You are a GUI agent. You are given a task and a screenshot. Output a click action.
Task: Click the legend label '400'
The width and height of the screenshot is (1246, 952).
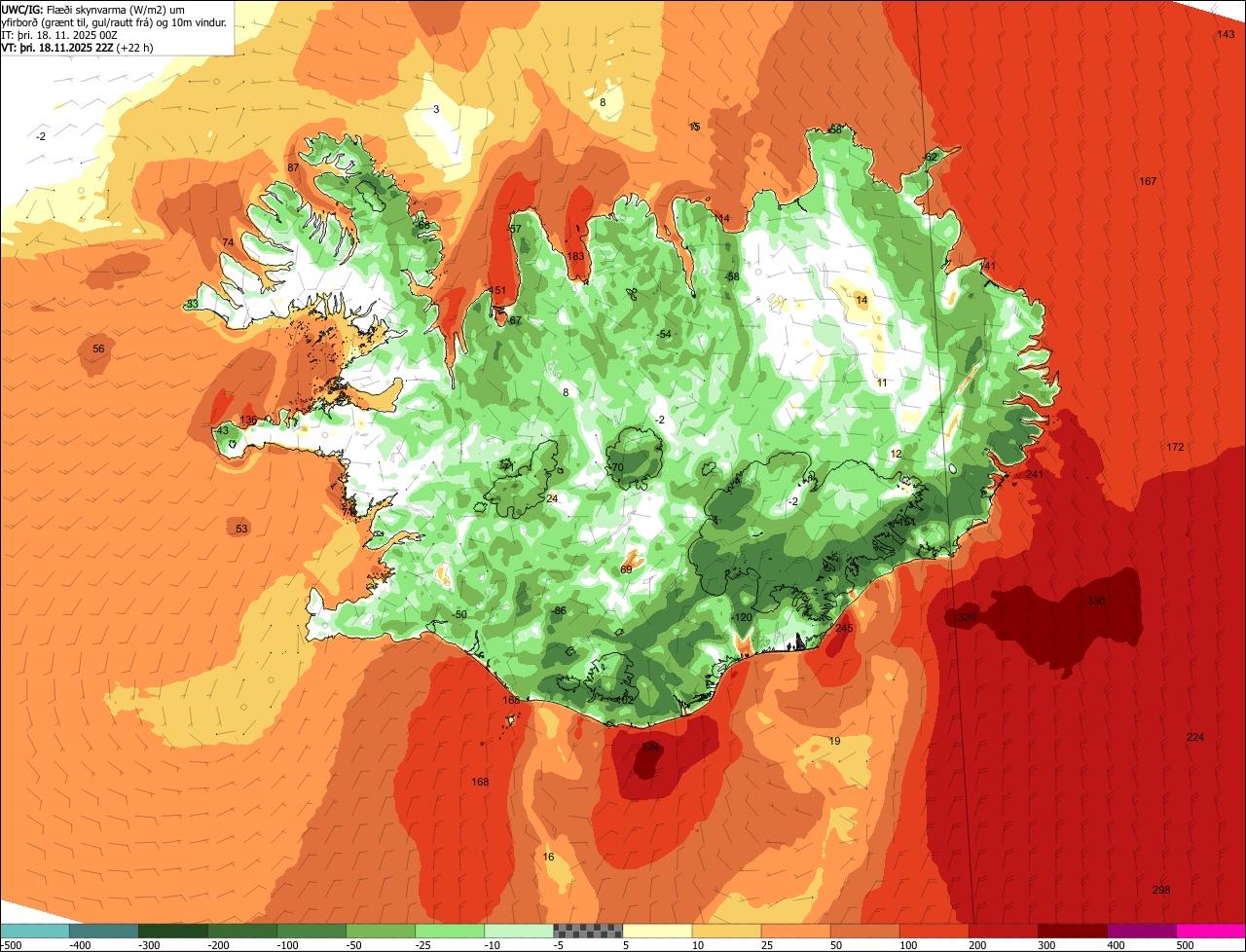point(1116,945)
